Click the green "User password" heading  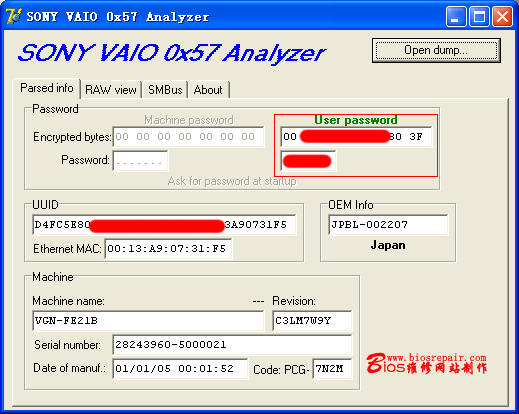[356, 120]
